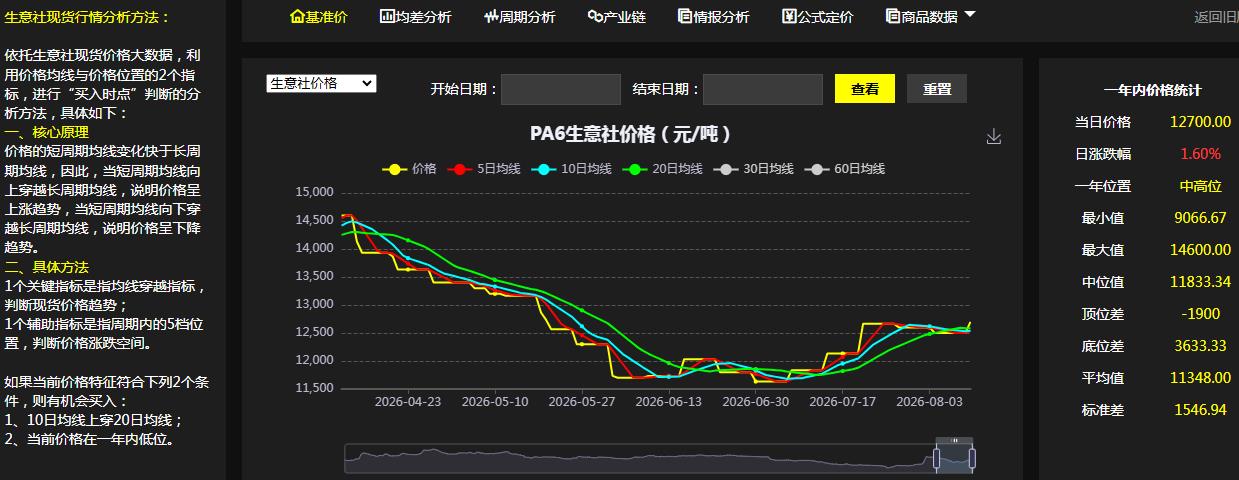The height and width of the screenshot is (480, 1239).
Task: Click the yen icon beside 公式定价
Action: click(x=789, y=16)
